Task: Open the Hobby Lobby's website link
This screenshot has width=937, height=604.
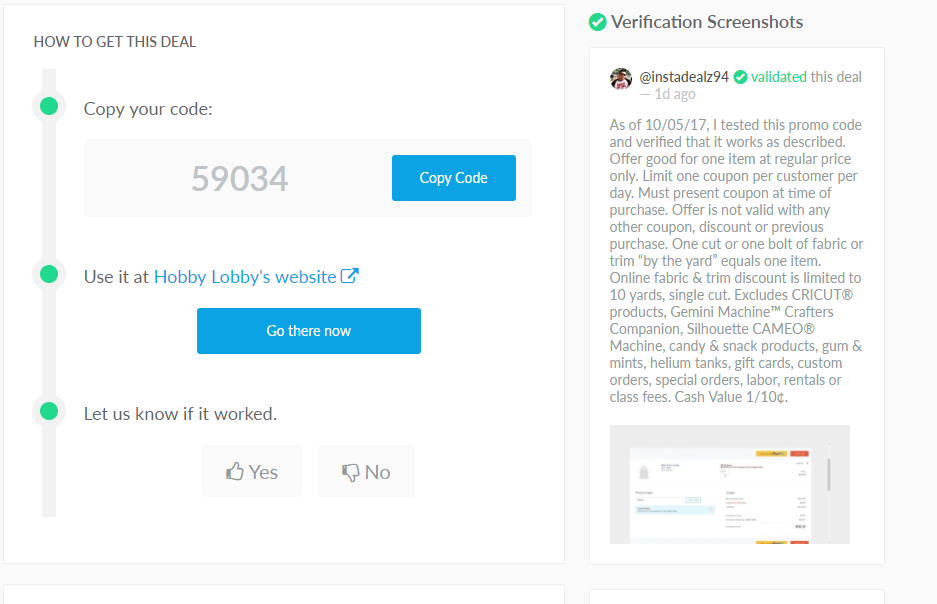Action: pyautogui.click(x=245, y=277)
